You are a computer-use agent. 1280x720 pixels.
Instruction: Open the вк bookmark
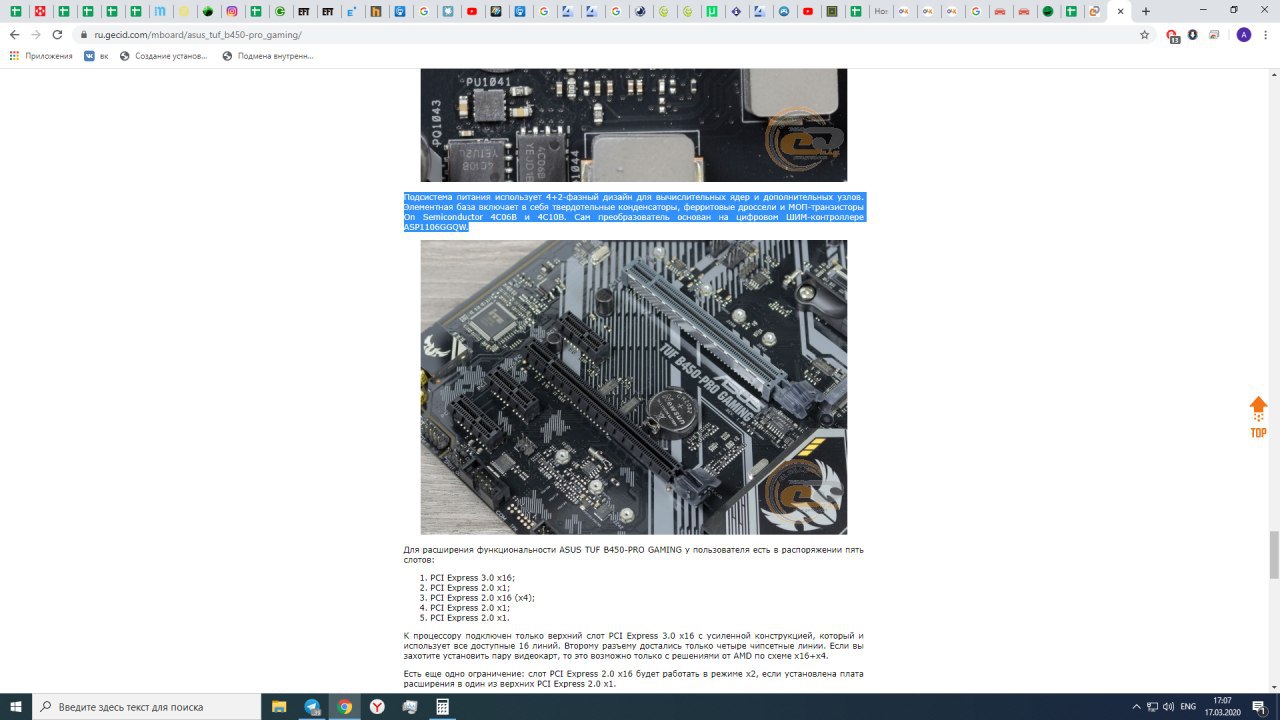click(x=96, y=56)
